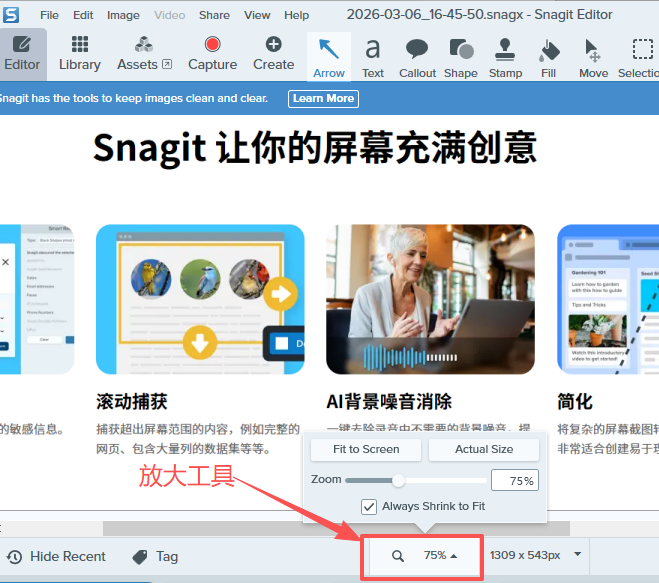Image resolution: width=659 pixels, height=583 pixels.
Task: Select the Shape tool
Action: 461,58
